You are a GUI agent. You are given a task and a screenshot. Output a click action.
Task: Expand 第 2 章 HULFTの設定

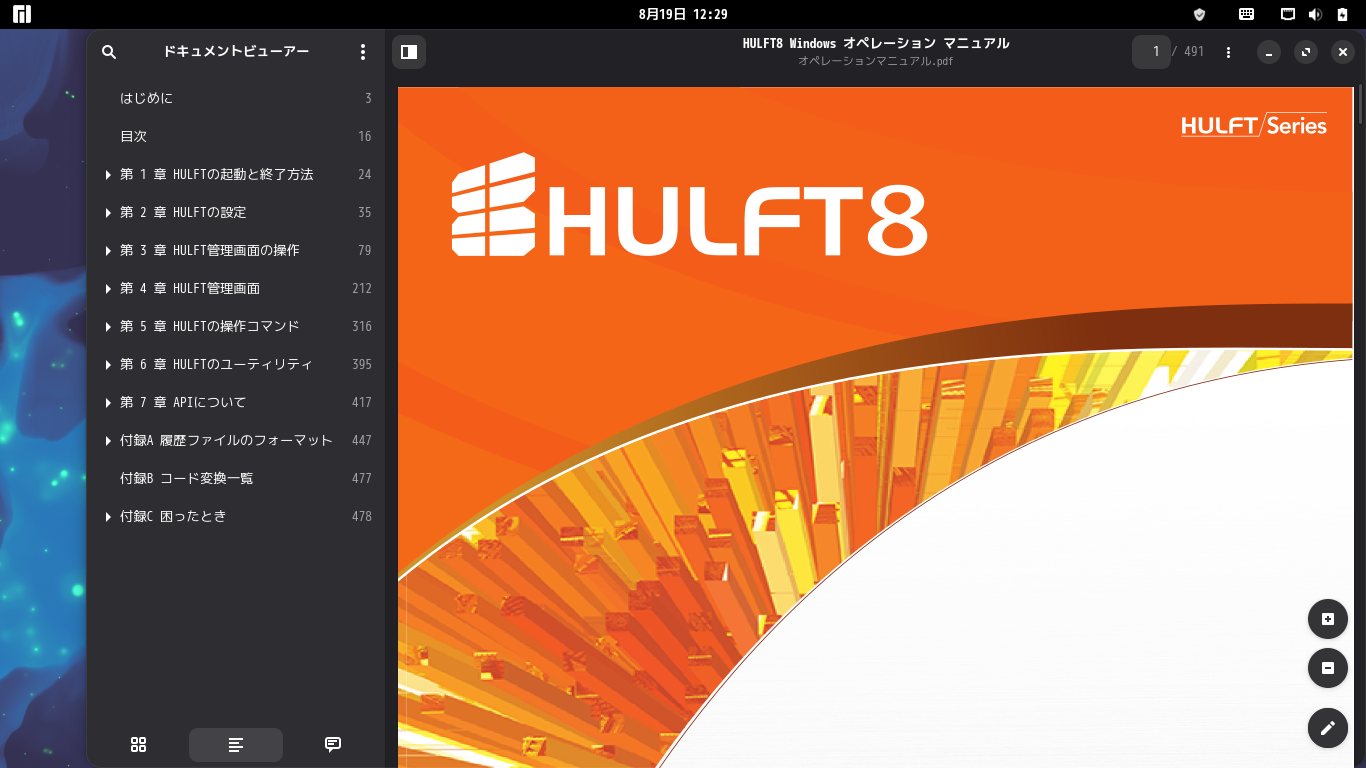[108, 213]
